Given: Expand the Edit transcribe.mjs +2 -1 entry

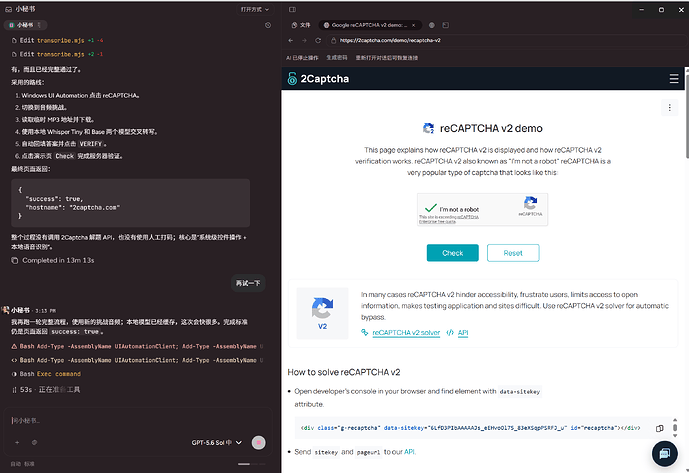Looking at the screenshot, I should 58,54.
